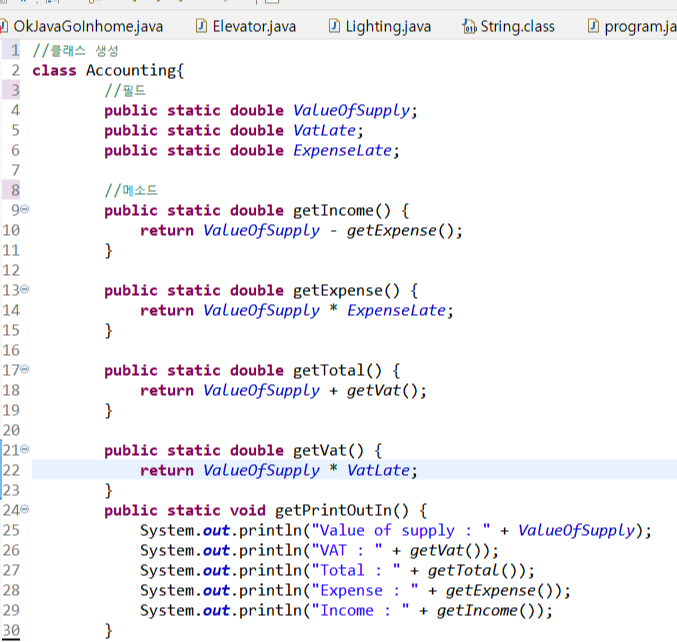
Task: Click the class keyword on line 2
Action: point(54,71)
